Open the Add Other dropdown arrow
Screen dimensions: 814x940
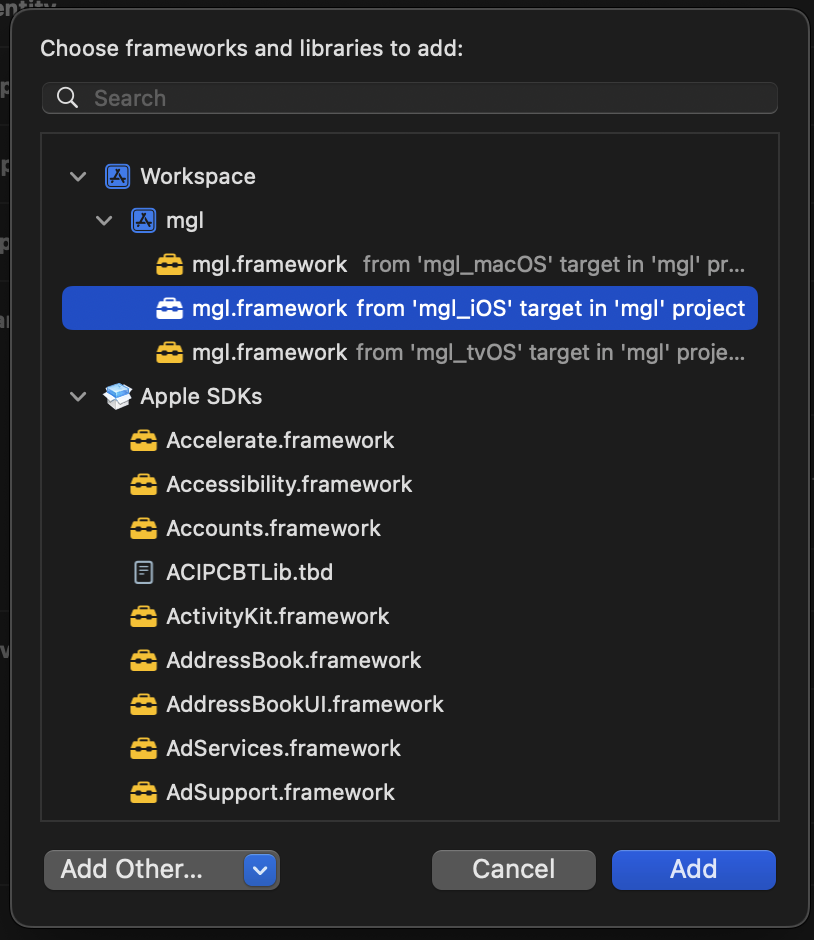point(260,870)
